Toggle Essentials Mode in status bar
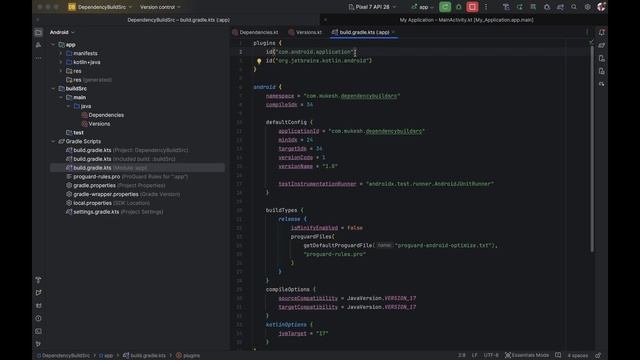This screenshot has height=360, width=640. (x=527, y=355)
